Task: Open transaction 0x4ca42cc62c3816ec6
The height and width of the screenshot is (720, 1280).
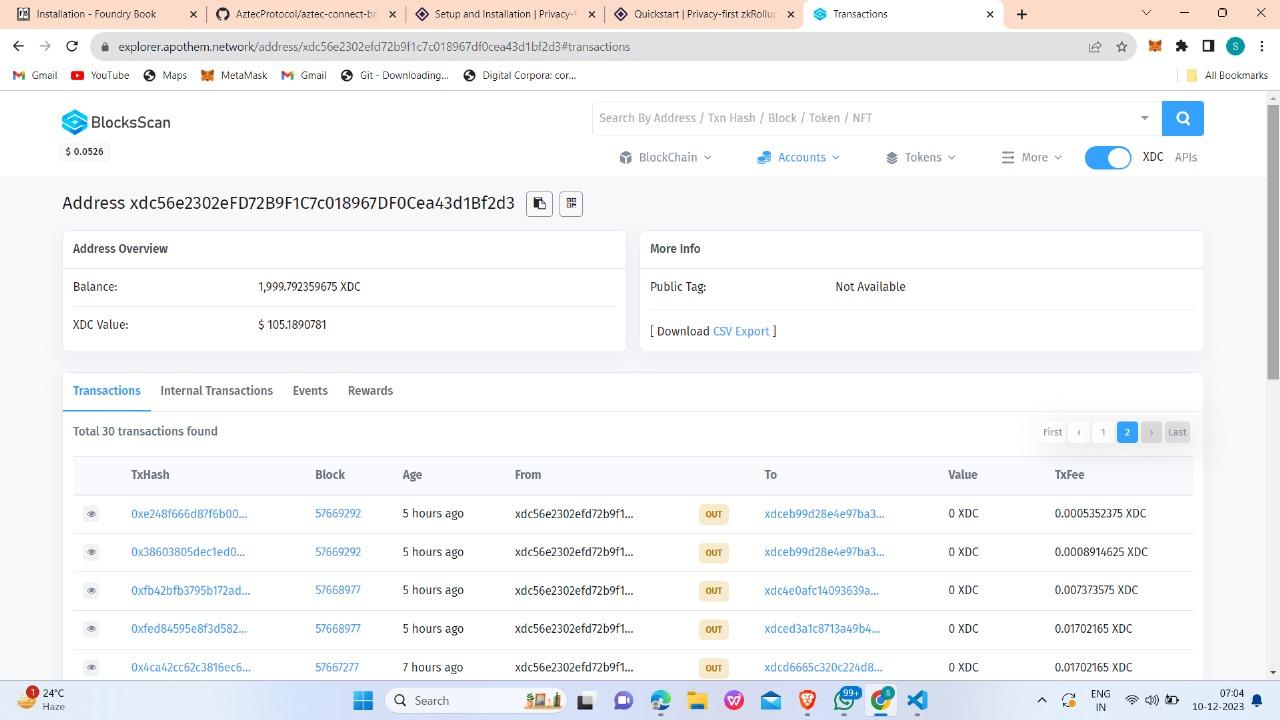Action: 191,667
